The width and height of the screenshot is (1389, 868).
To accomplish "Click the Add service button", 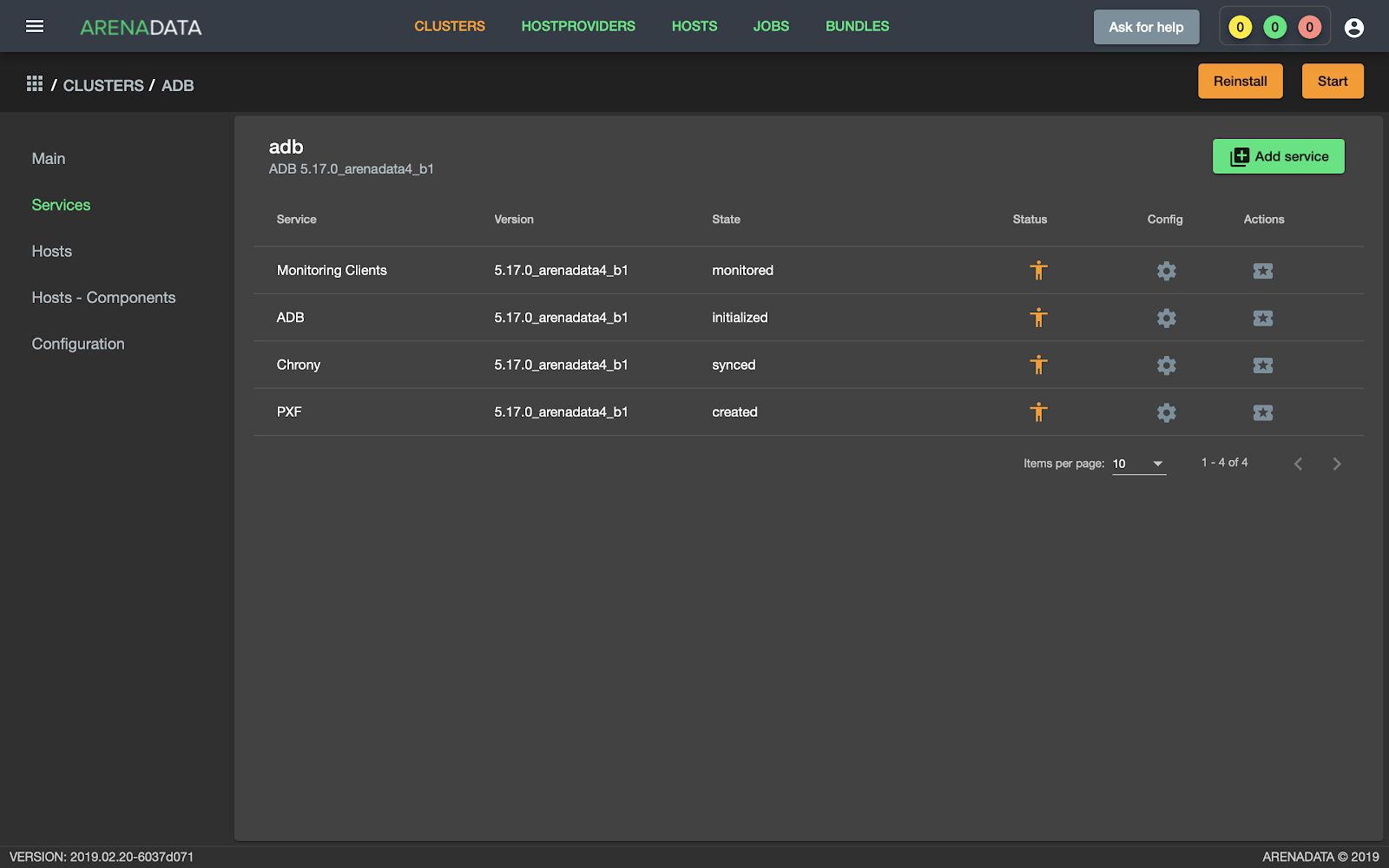I will [x=1278, y=156].
